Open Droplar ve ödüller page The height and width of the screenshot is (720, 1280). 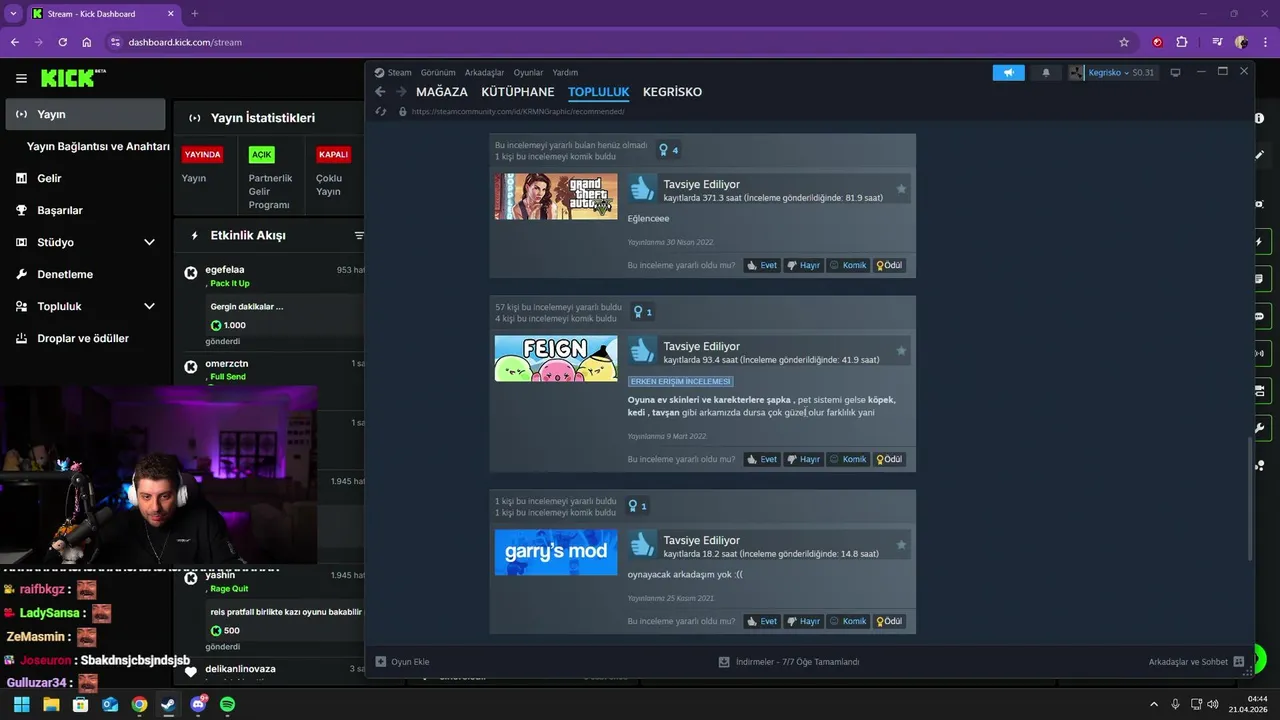point(83,338)
